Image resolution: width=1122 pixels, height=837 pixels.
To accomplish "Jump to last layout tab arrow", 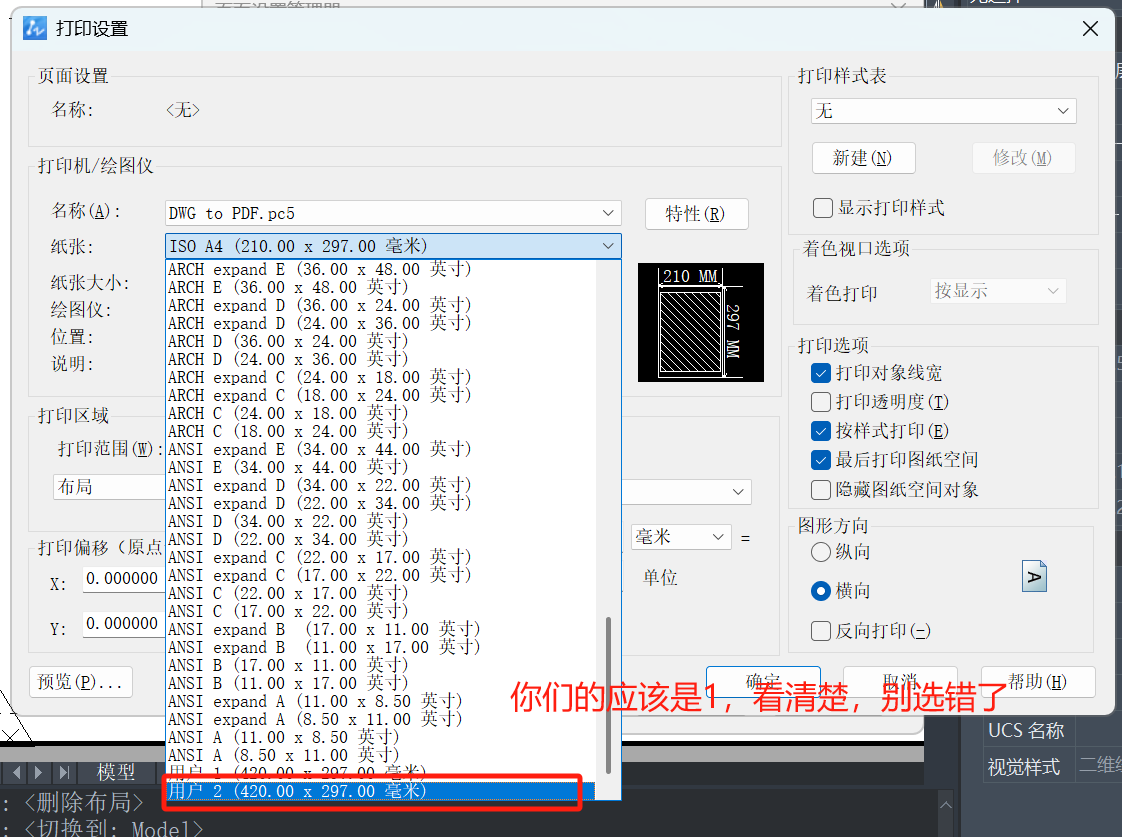I will pos(64,773).
